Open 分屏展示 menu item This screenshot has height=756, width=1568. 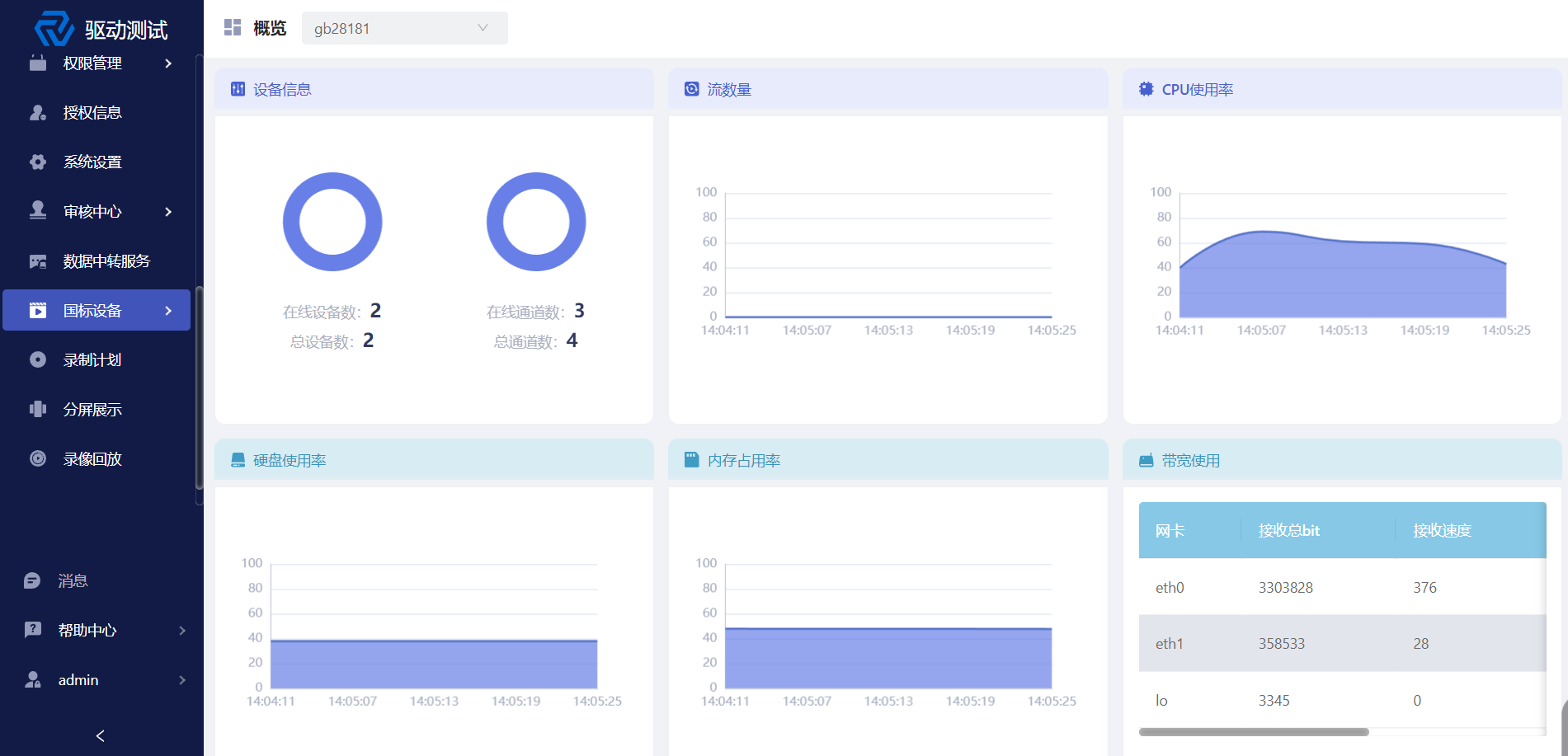(x=97, y=410)
